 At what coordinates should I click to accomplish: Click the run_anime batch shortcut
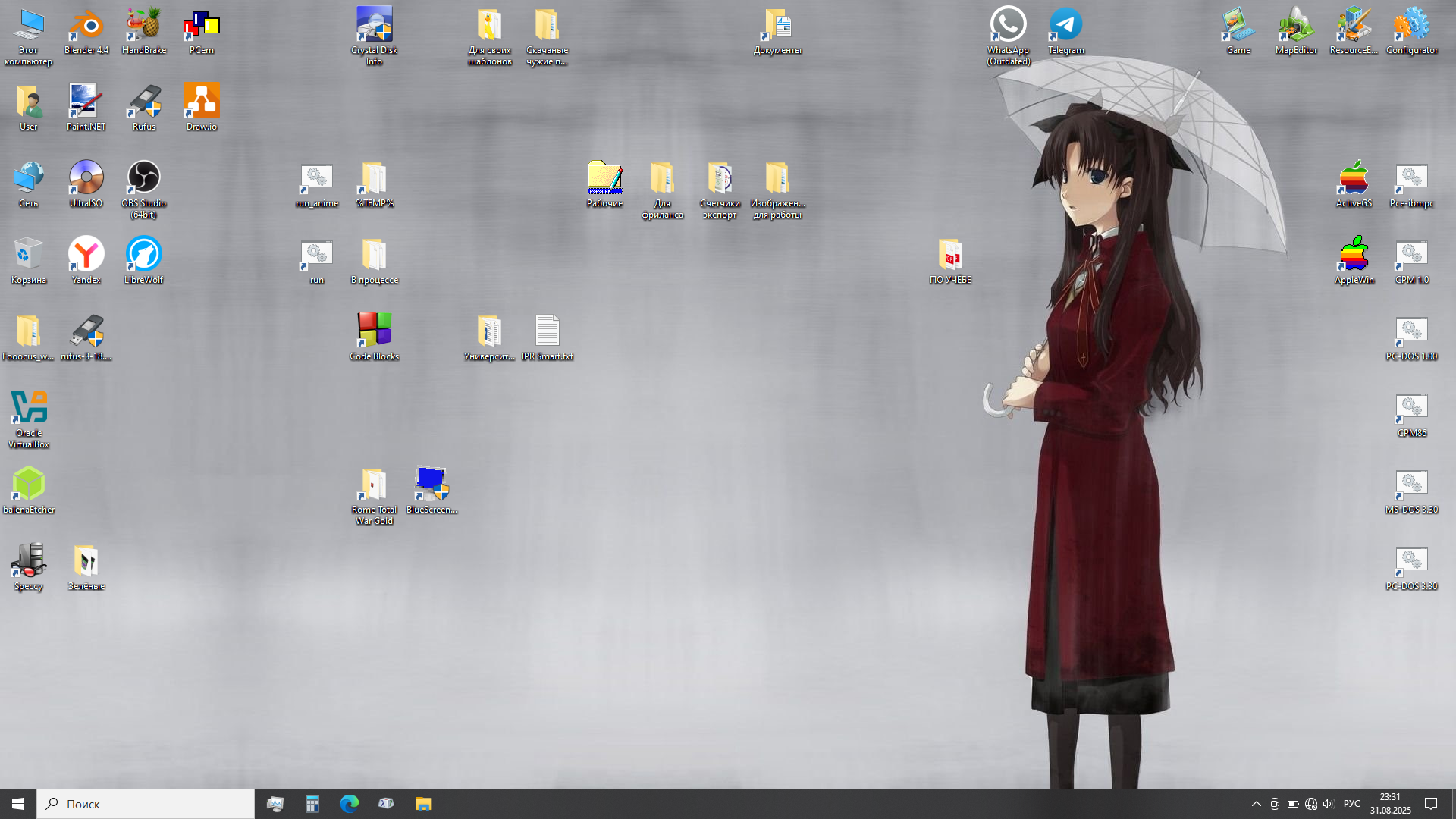point(316,184)
